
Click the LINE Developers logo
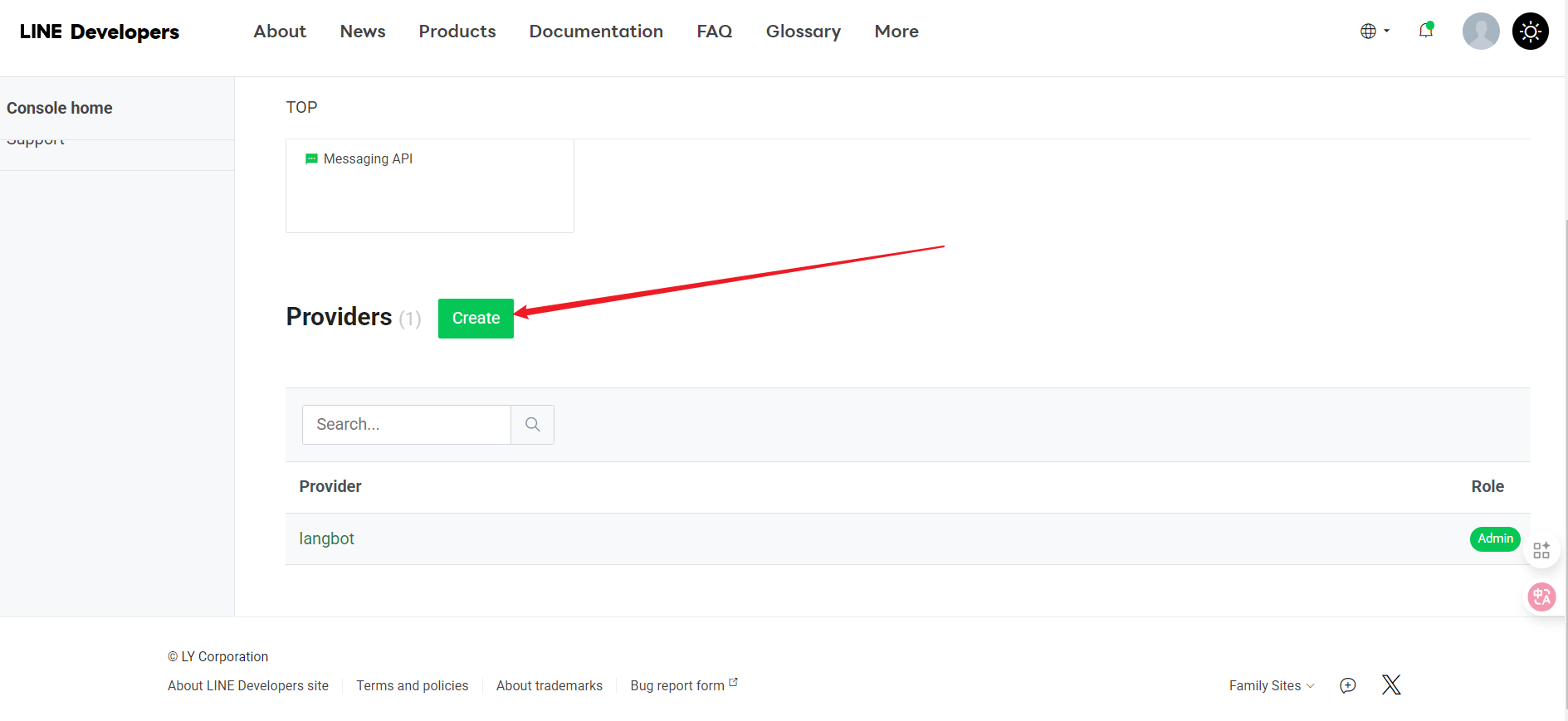tap(100, 32)
